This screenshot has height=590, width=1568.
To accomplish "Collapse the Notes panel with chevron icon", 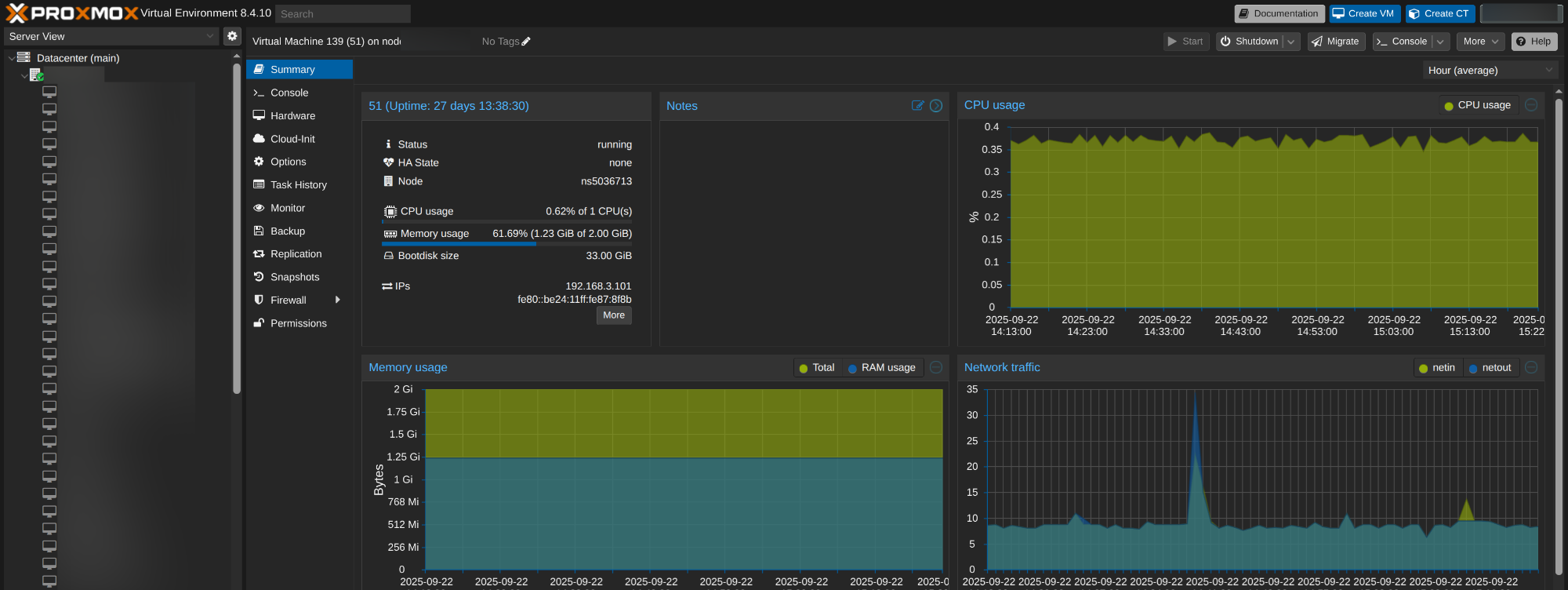I will click(x=936, y=106).
